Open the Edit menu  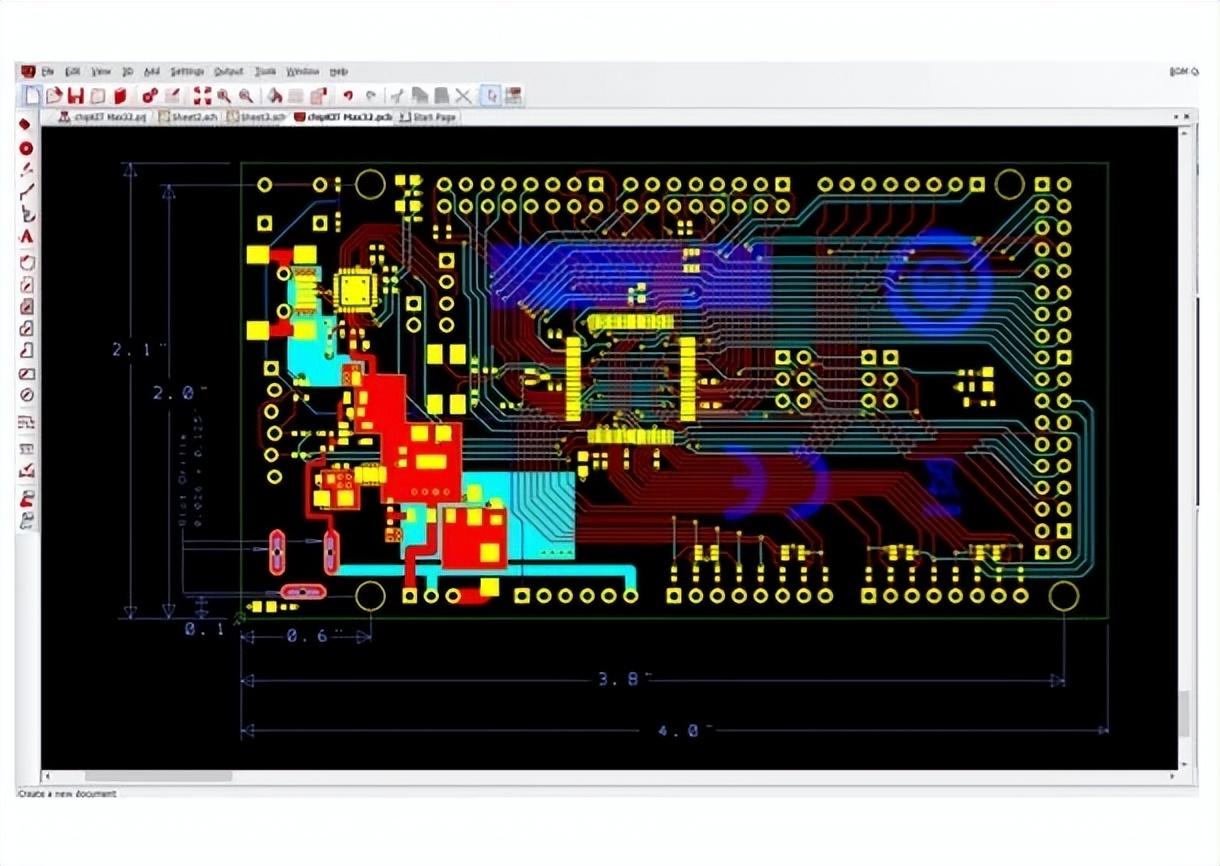tap(73, 72)
